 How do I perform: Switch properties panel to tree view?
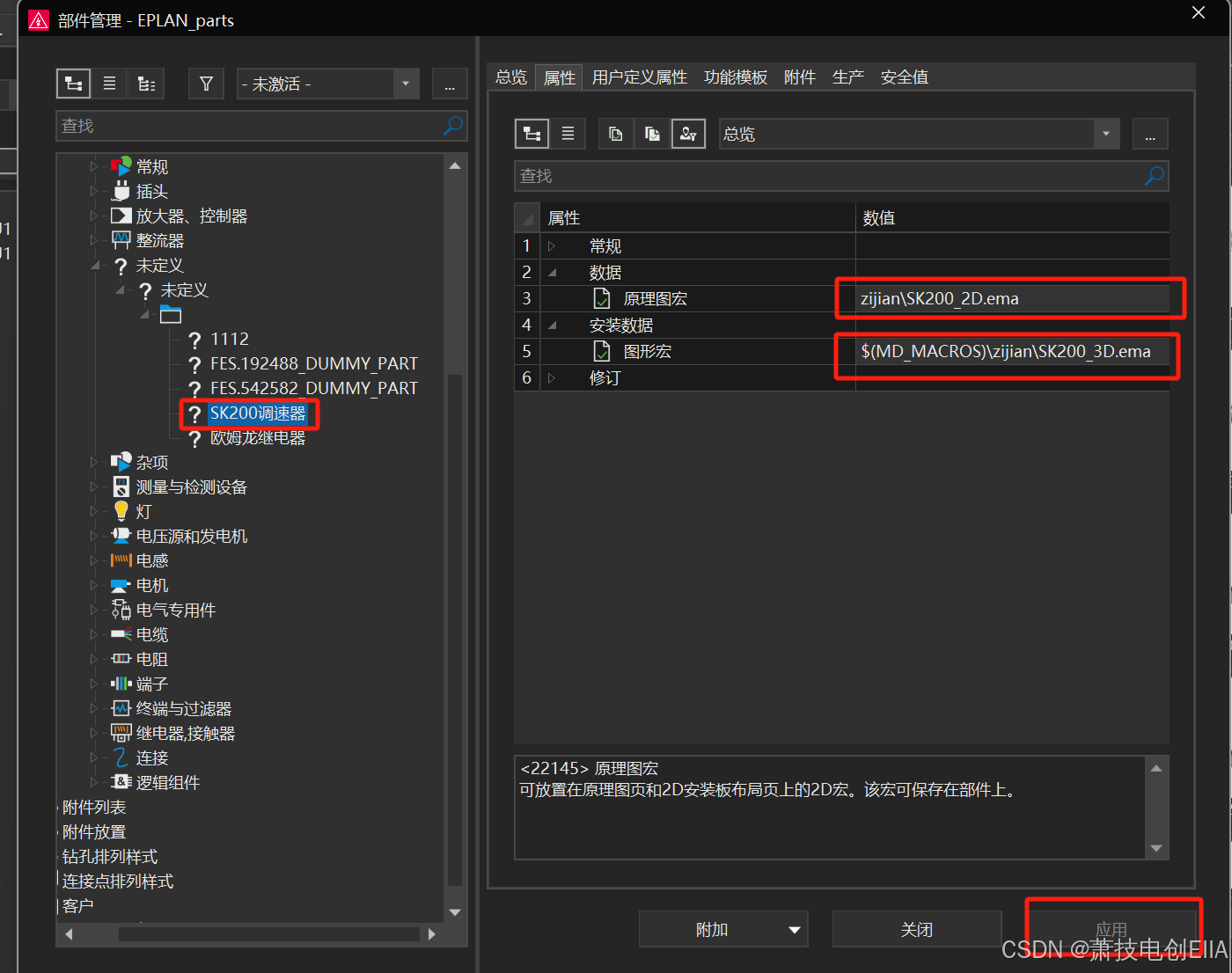[532, 134]
